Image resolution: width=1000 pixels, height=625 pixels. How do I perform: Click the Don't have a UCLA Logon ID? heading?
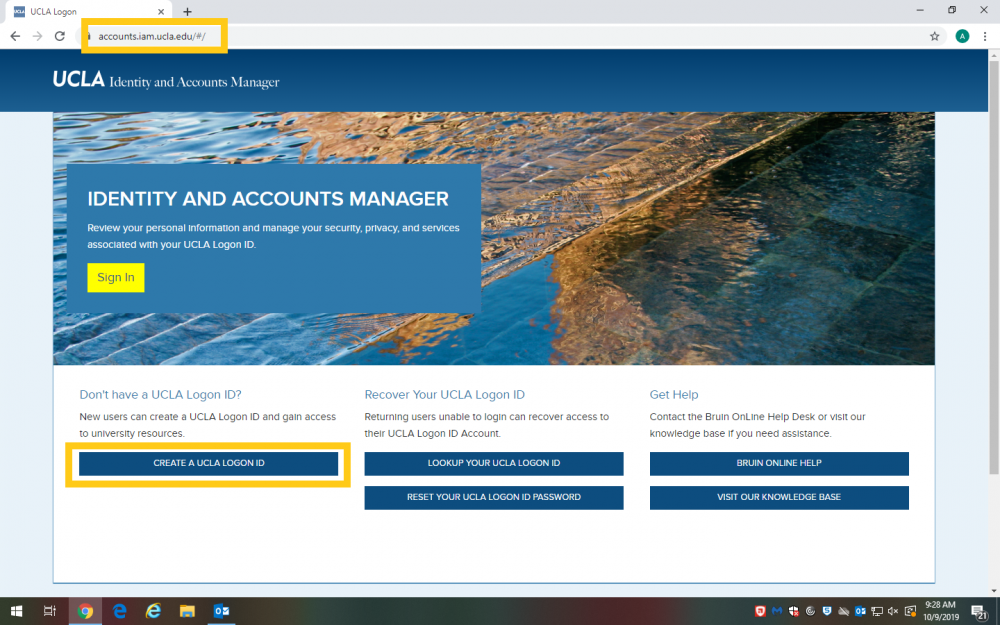[x=160, y=395]
